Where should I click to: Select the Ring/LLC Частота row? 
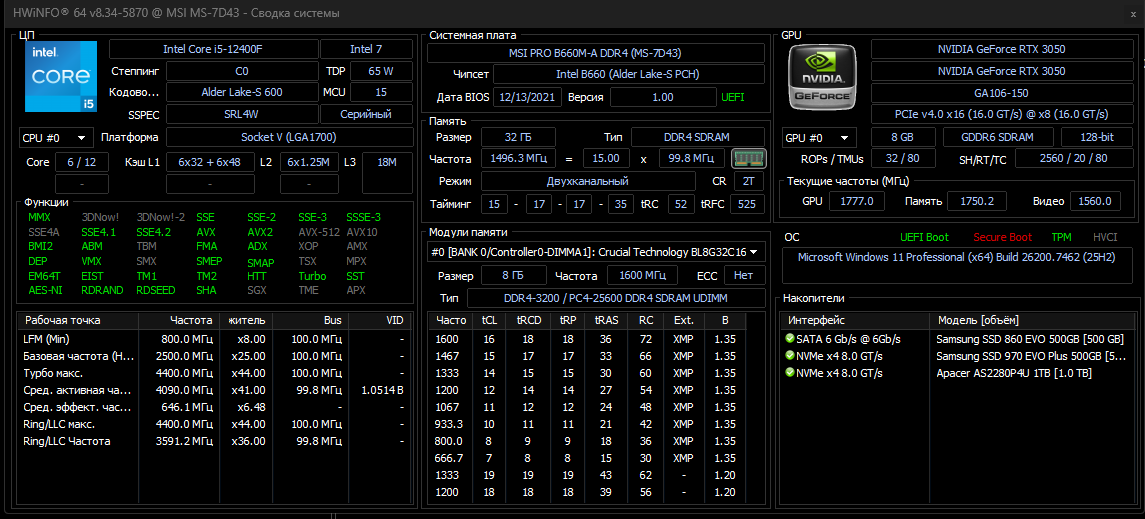[x=213, y=441]
